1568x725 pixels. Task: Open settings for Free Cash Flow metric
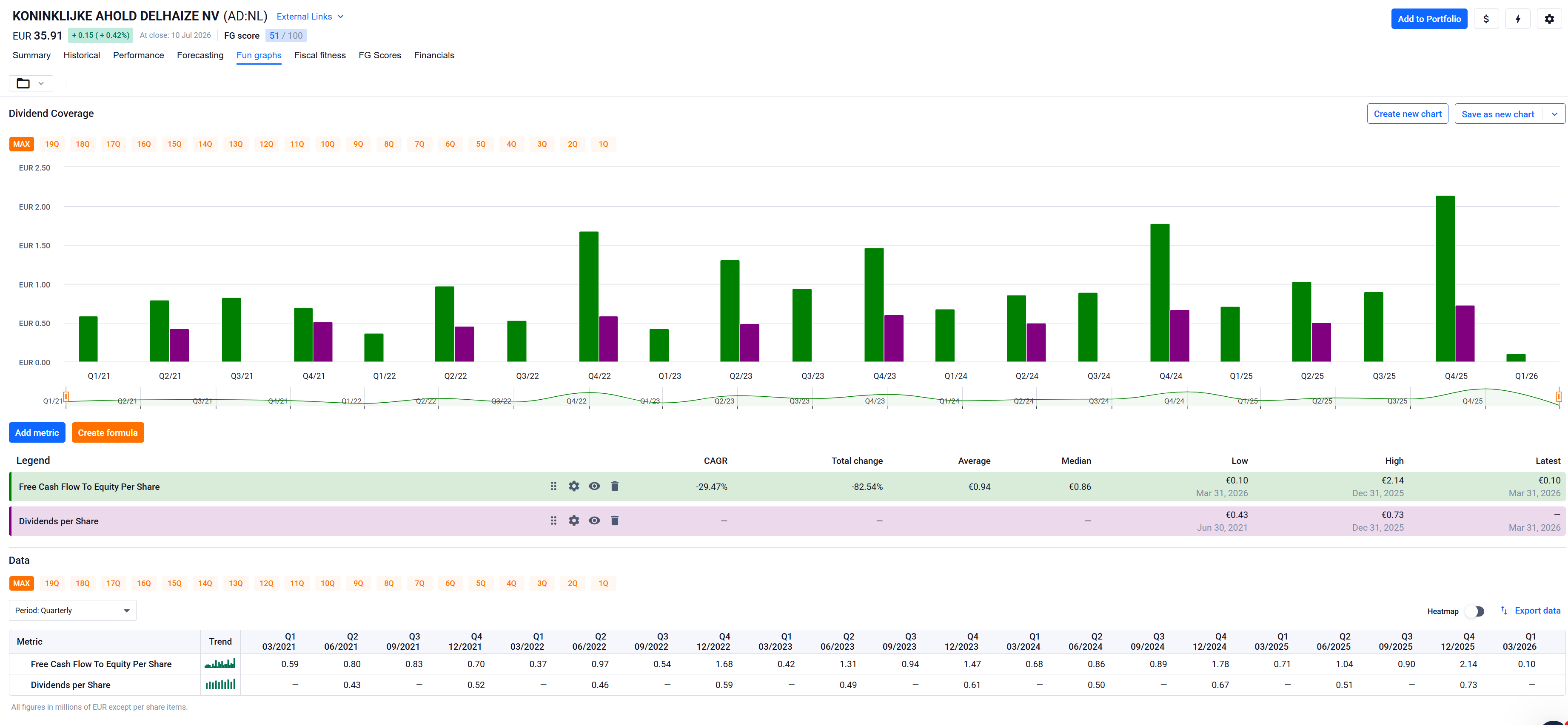[573, 486]
